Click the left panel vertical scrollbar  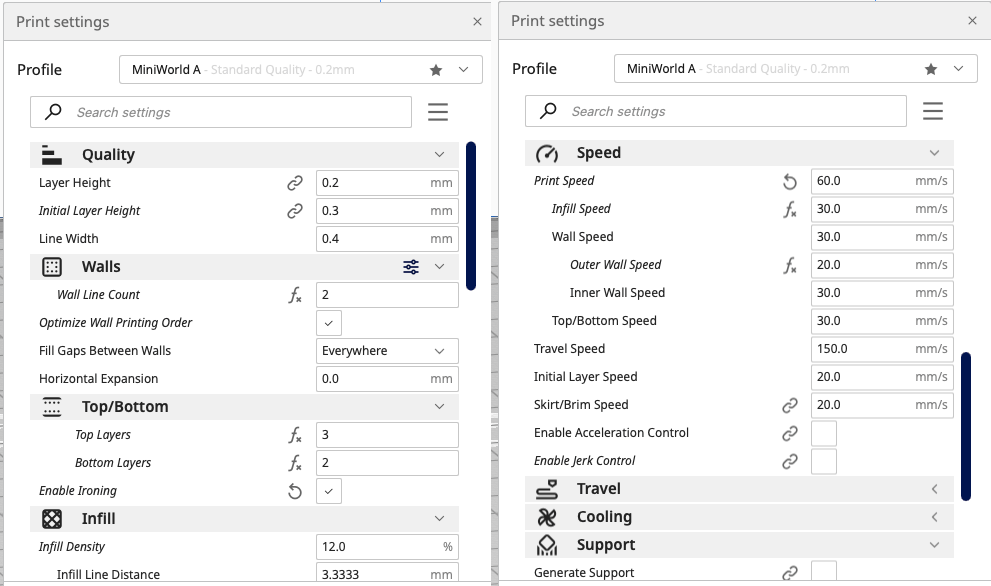[x=471, y=216]
